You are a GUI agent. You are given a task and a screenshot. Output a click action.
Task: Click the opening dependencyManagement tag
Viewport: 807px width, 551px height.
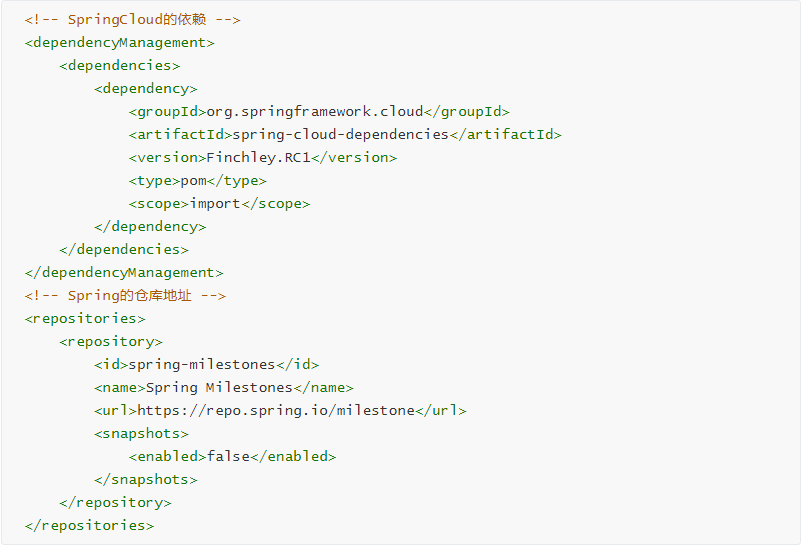point(119,43)
